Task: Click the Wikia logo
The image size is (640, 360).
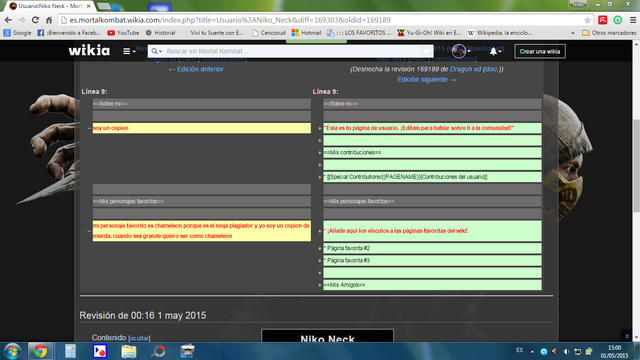Action: coord(89,51)
